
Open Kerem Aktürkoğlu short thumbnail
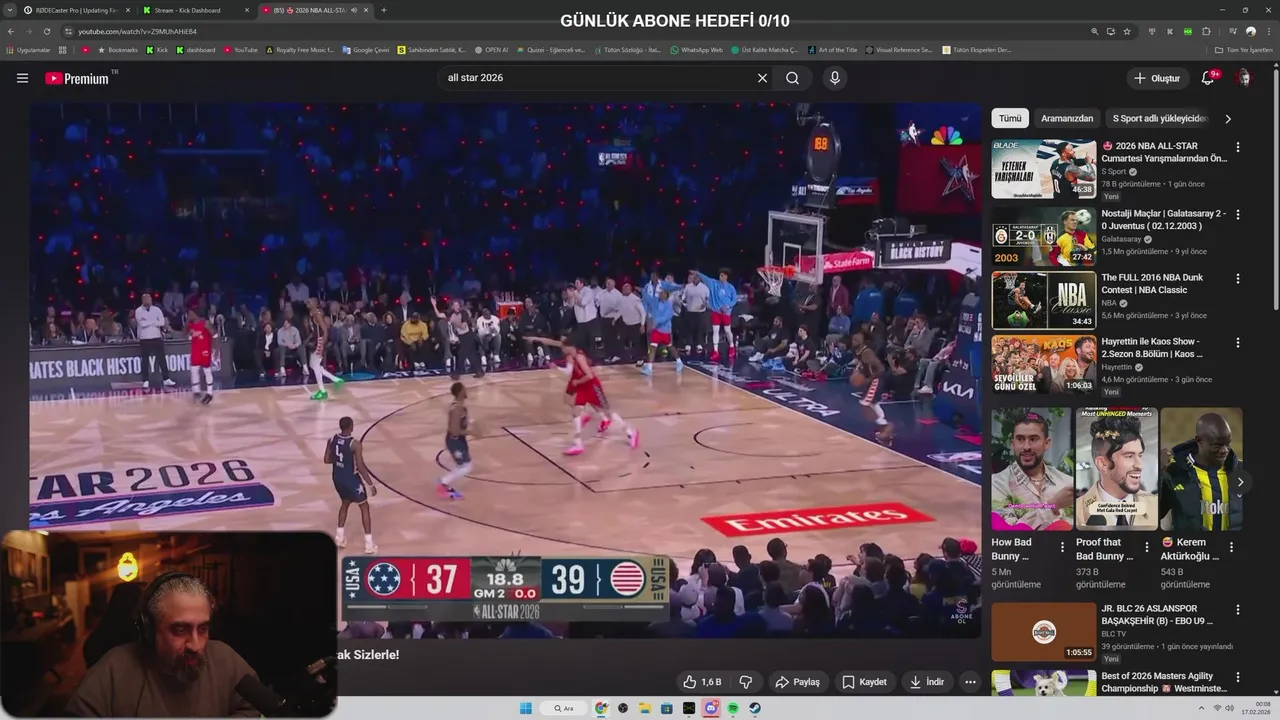(1201, 469)
